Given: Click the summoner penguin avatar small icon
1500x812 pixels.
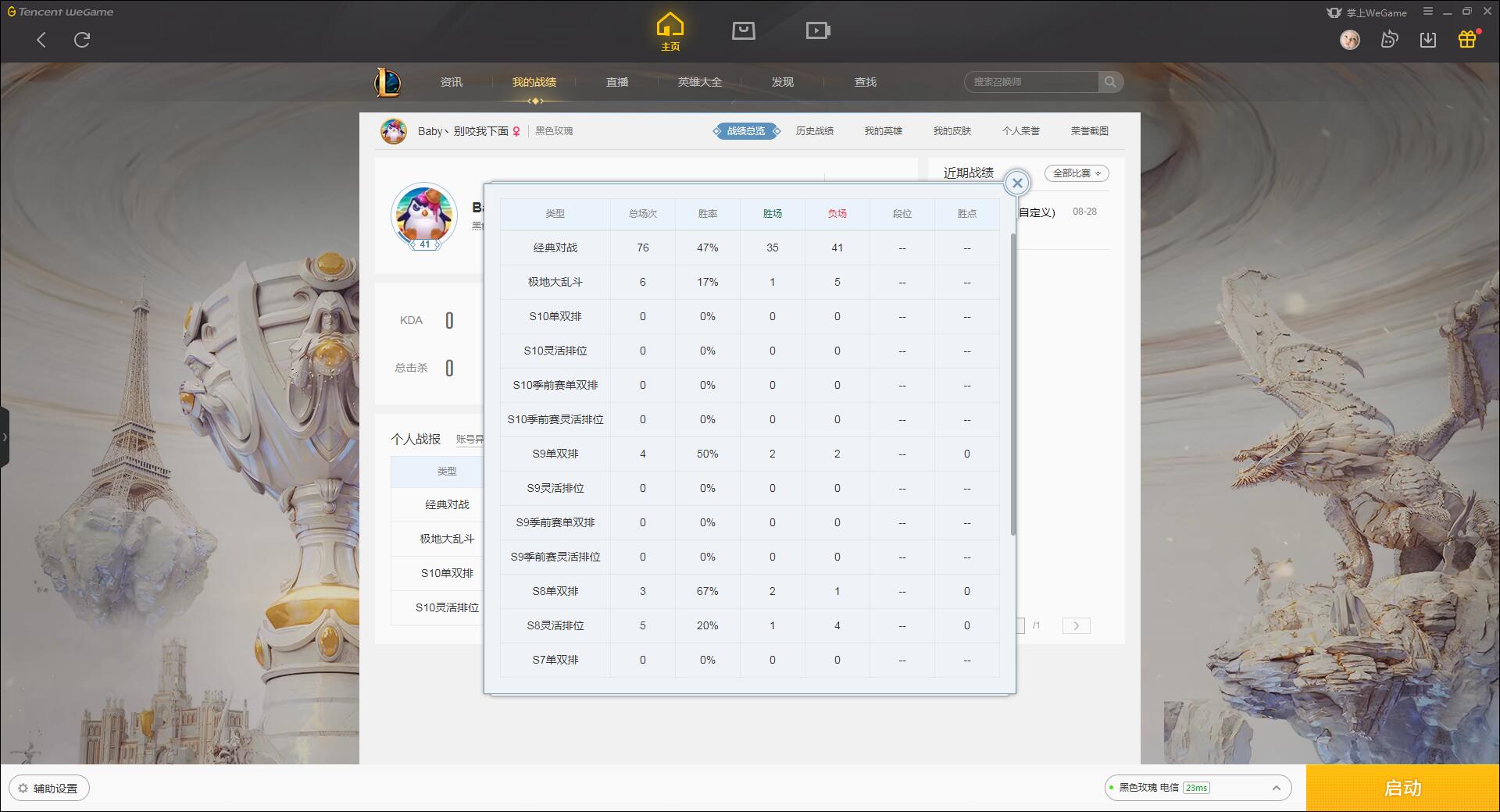Looking at the screenshot, I should pyautogui.click(x=394, y=131).
